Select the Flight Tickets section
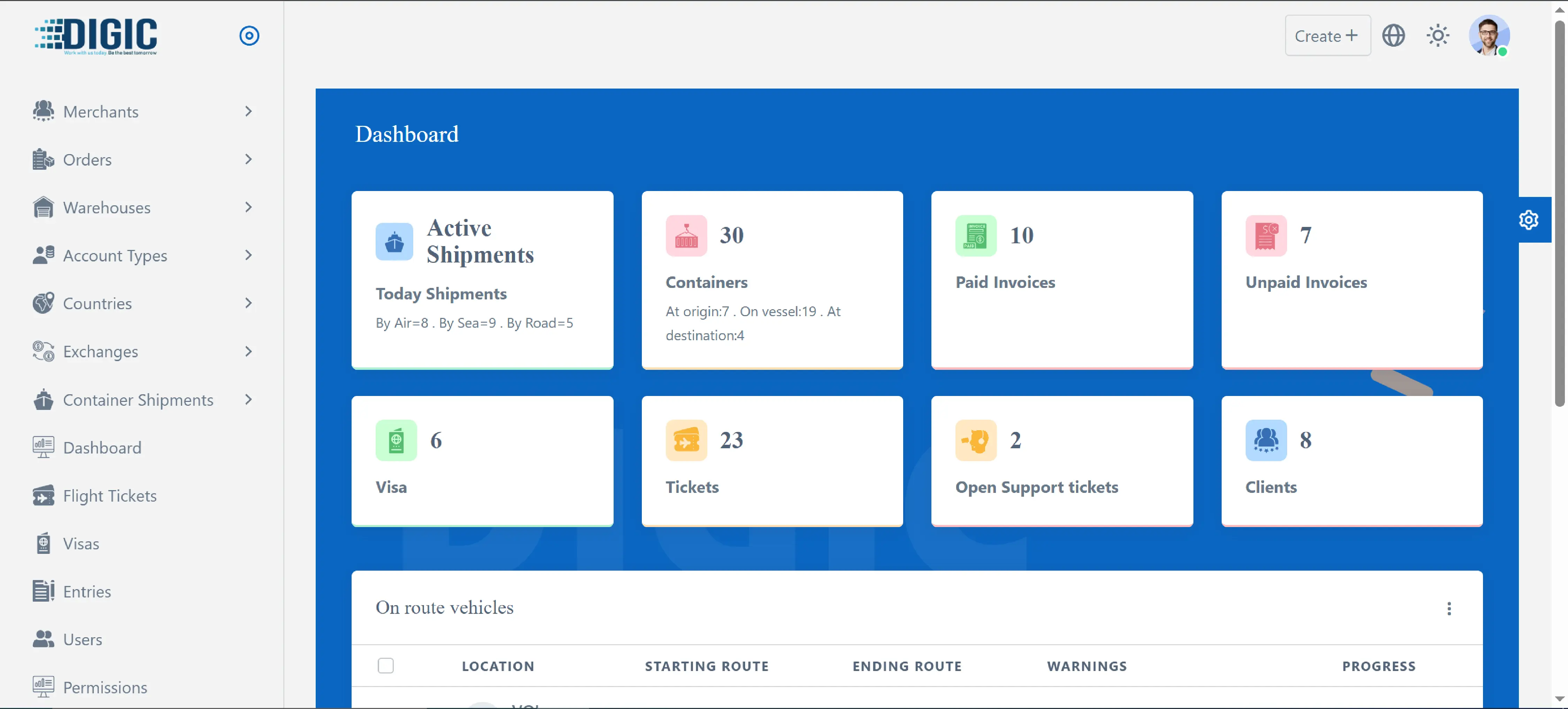 click(x=110, y=495)
